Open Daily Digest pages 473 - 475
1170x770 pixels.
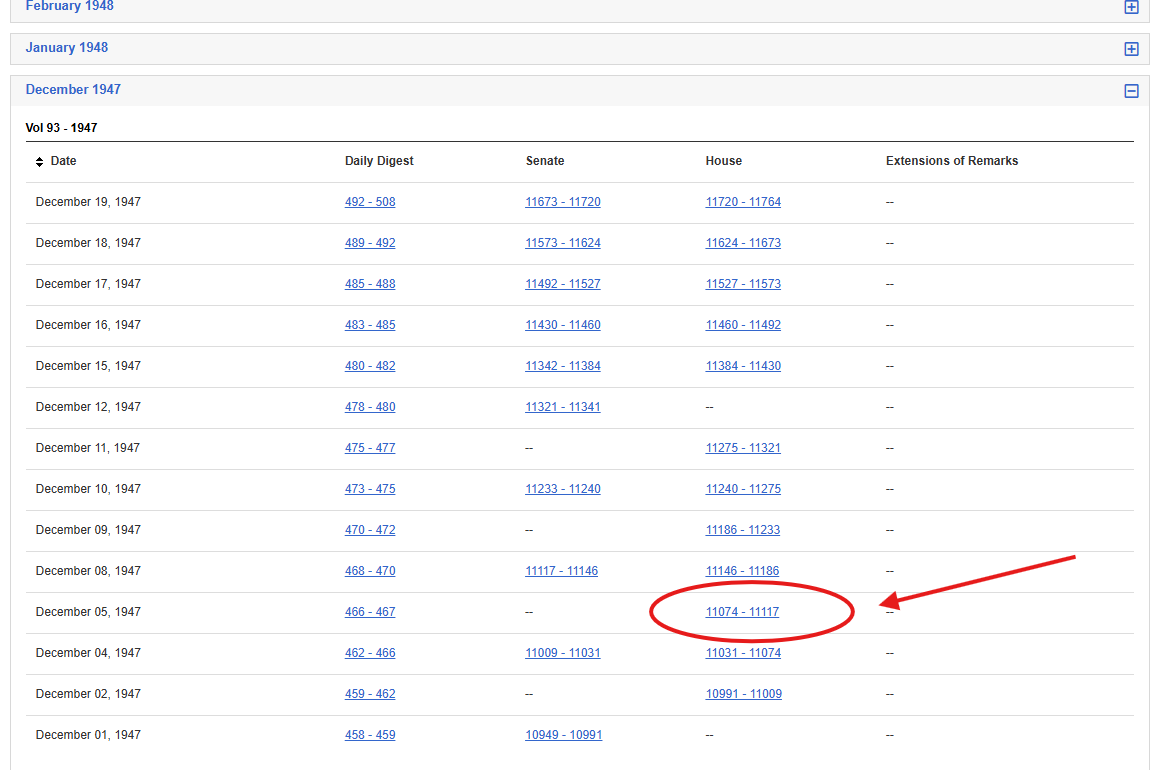point(370,489)
